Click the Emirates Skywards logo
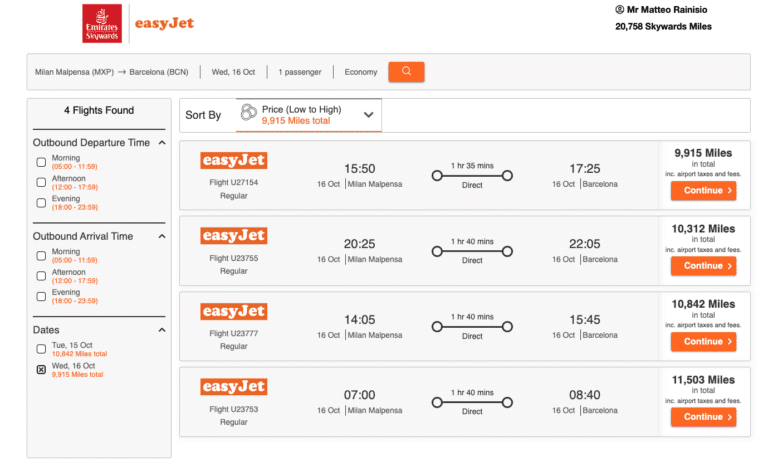 pos(102,23)
